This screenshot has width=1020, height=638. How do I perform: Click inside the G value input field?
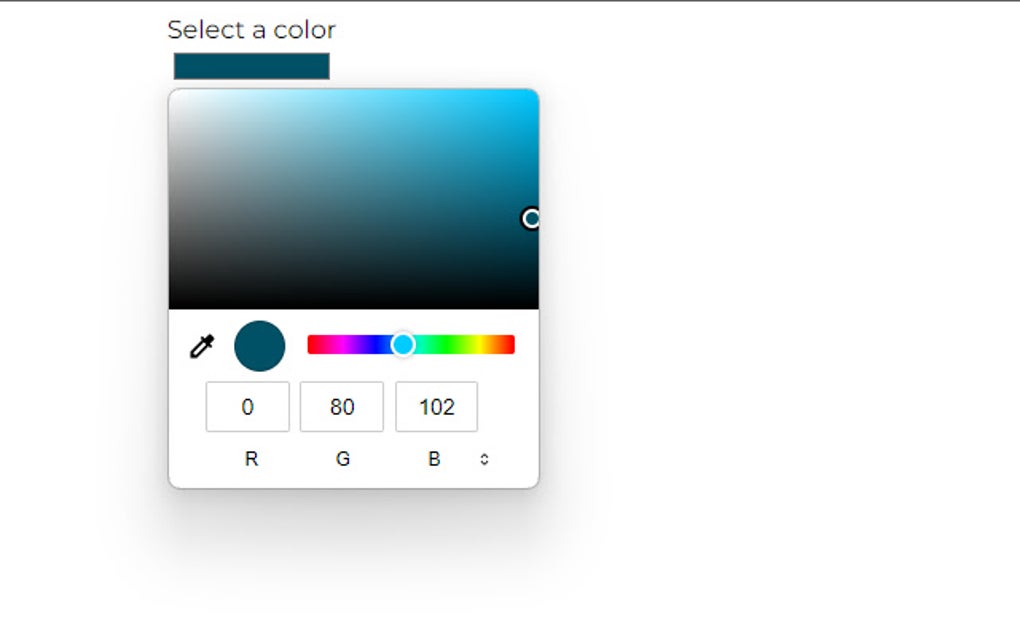point(341,406)
